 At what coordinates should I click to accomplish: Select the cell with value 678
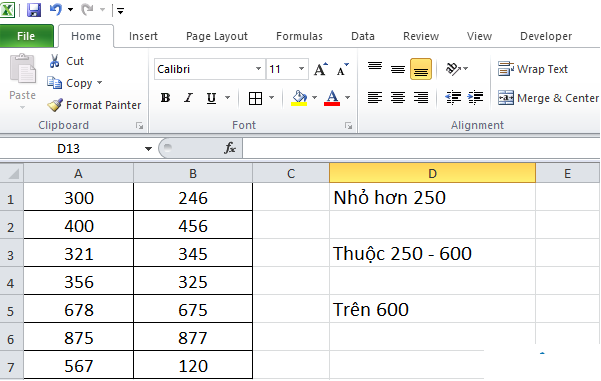pyautogui.click(x=79, y=310)
